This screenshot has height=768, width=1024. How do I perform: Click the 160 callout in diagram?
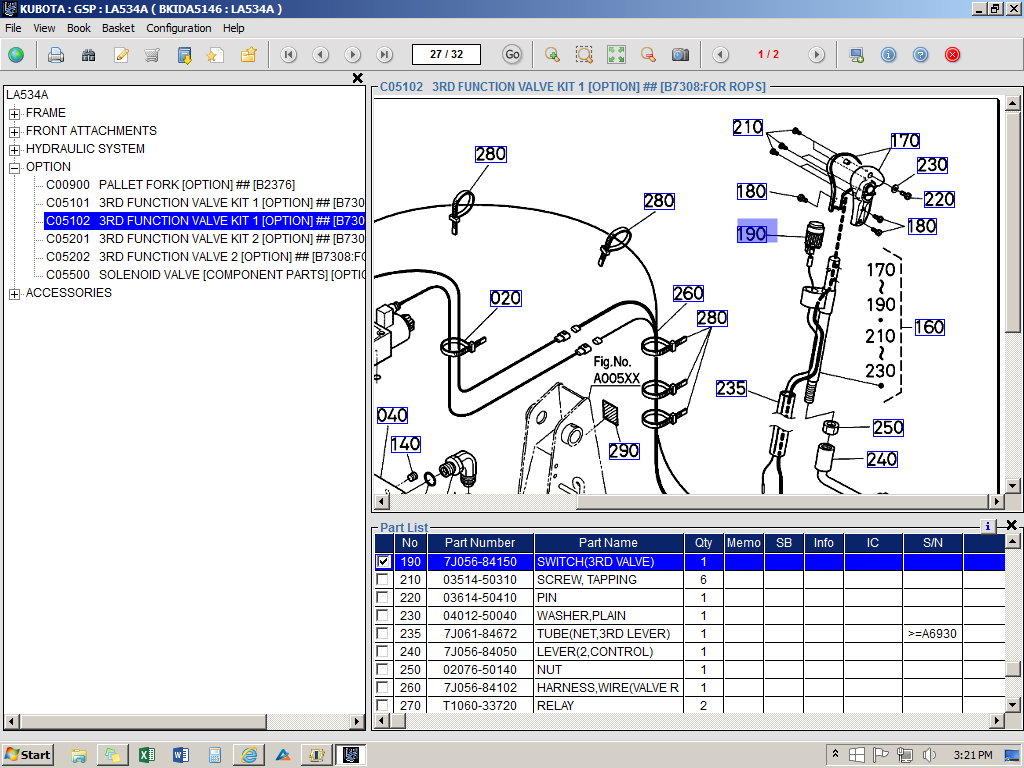(x=929, y=327)
